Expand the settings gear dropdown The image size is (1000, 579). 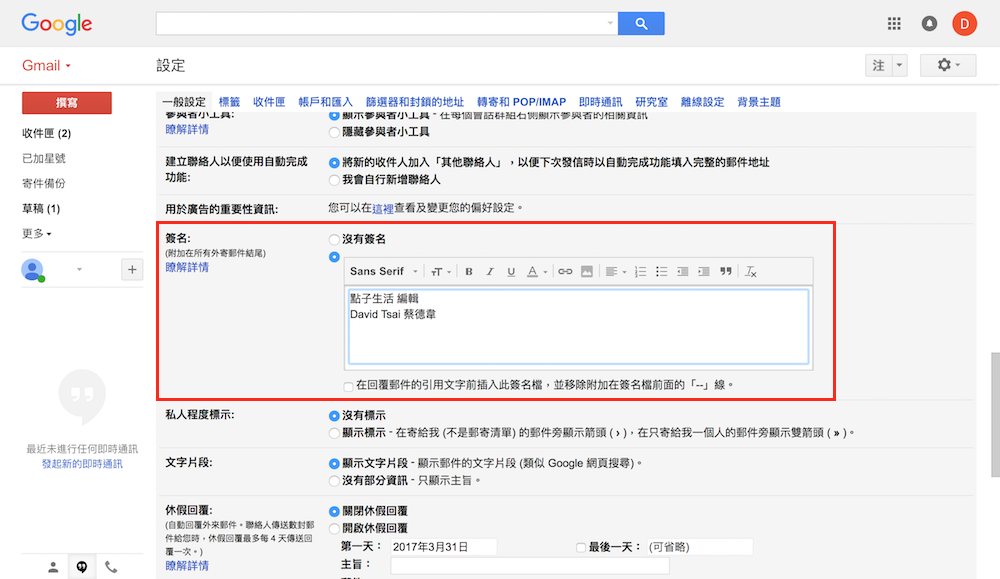click(948, 65)
